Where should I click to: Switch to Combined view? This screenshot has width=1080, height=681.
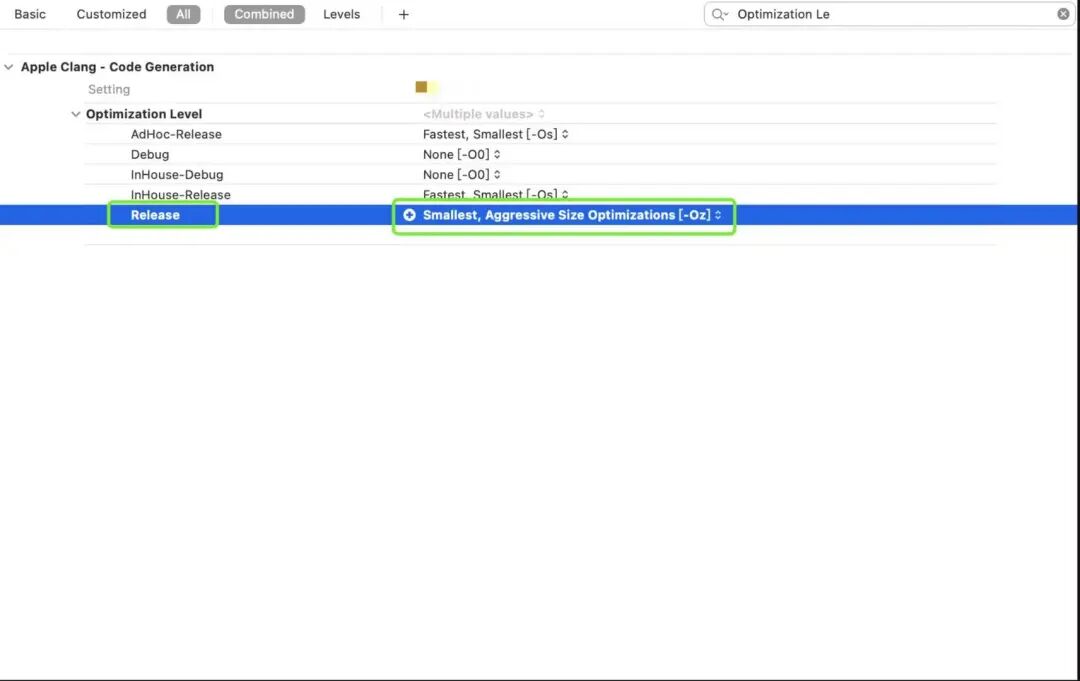pos(264,14)
